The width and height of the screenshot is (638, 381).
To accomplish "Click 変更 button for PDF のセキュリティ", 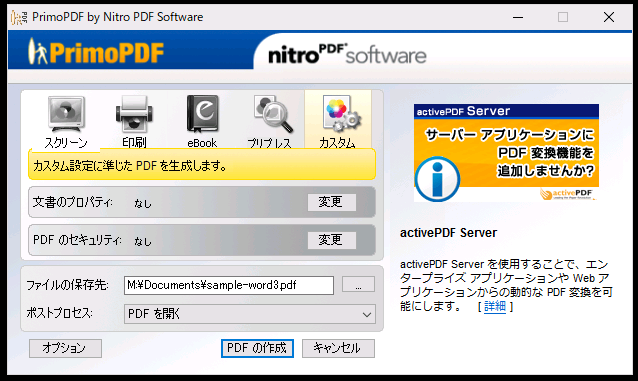I will [332, 240].
